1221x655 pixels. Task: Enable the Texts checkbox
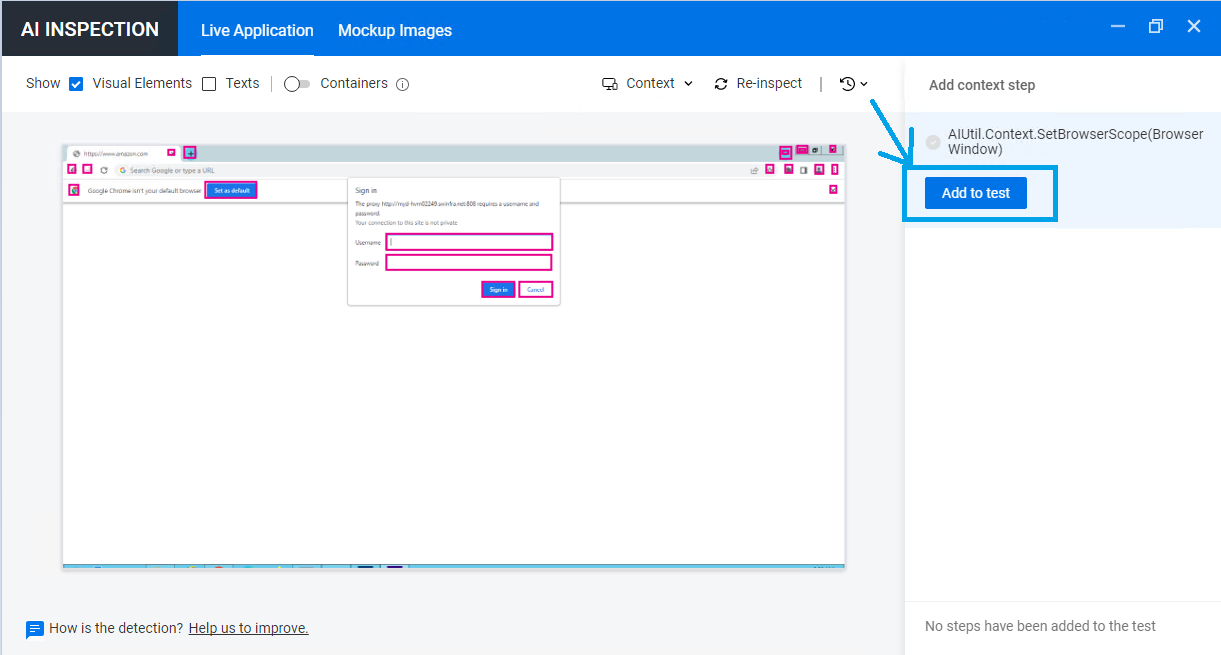[208, 83]
